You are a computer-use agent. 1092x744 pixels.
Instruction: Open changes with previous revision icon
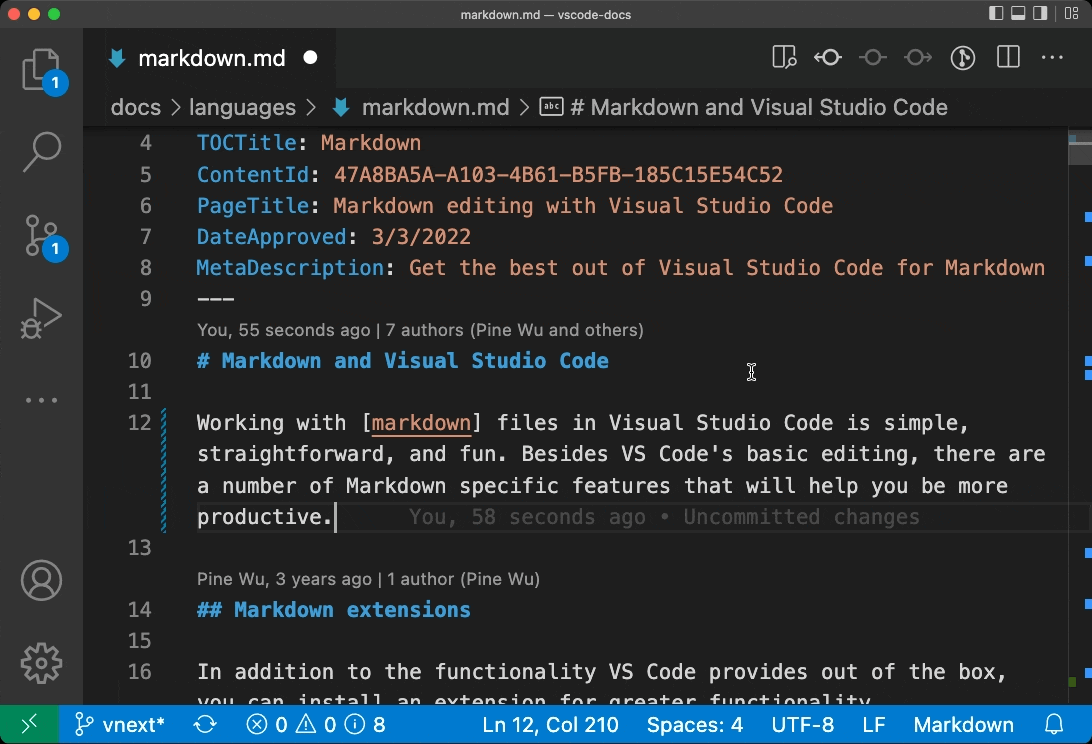828,58
